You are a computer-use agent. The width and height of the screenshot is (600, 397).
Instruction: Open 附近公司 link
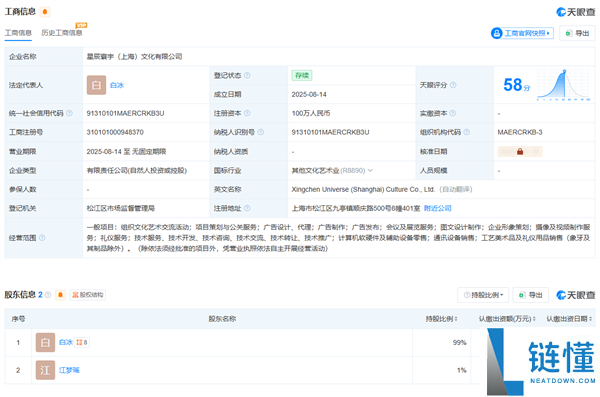(437, 208)
